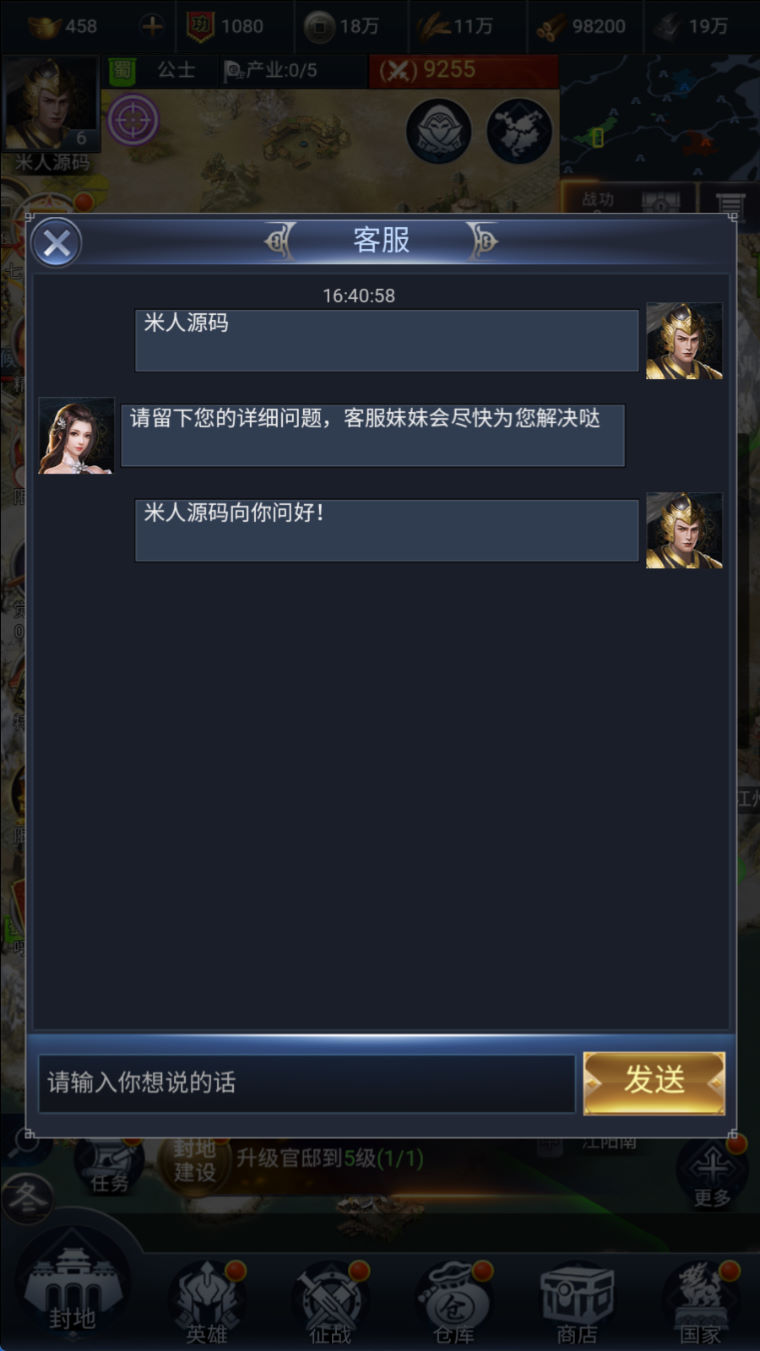This screenshot has width=760, height=1351.
Task: Open the round map region icon
Action: pyautogui.click(x=520, y=131)
